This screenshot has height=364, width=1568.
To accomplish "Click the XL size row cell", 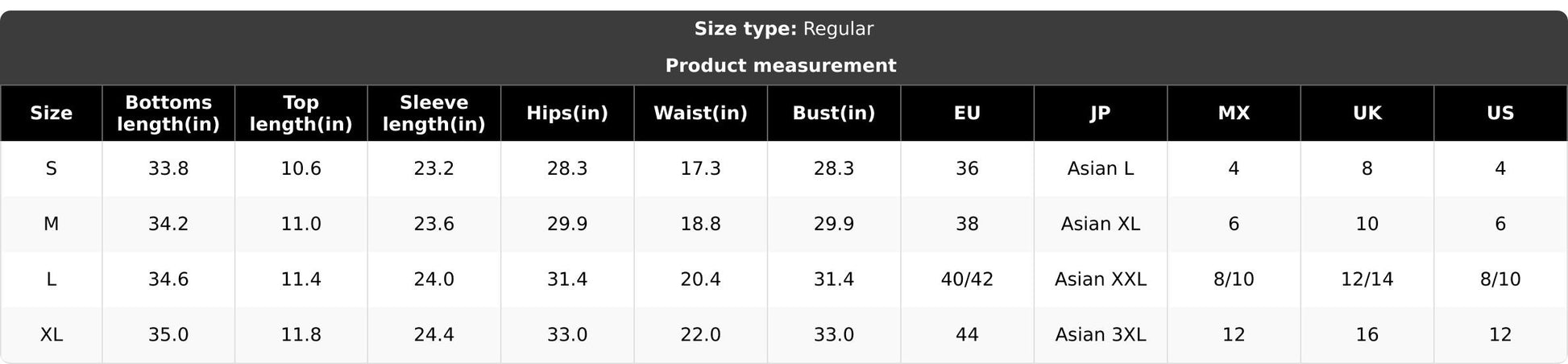I will click(x=51, y=334).
